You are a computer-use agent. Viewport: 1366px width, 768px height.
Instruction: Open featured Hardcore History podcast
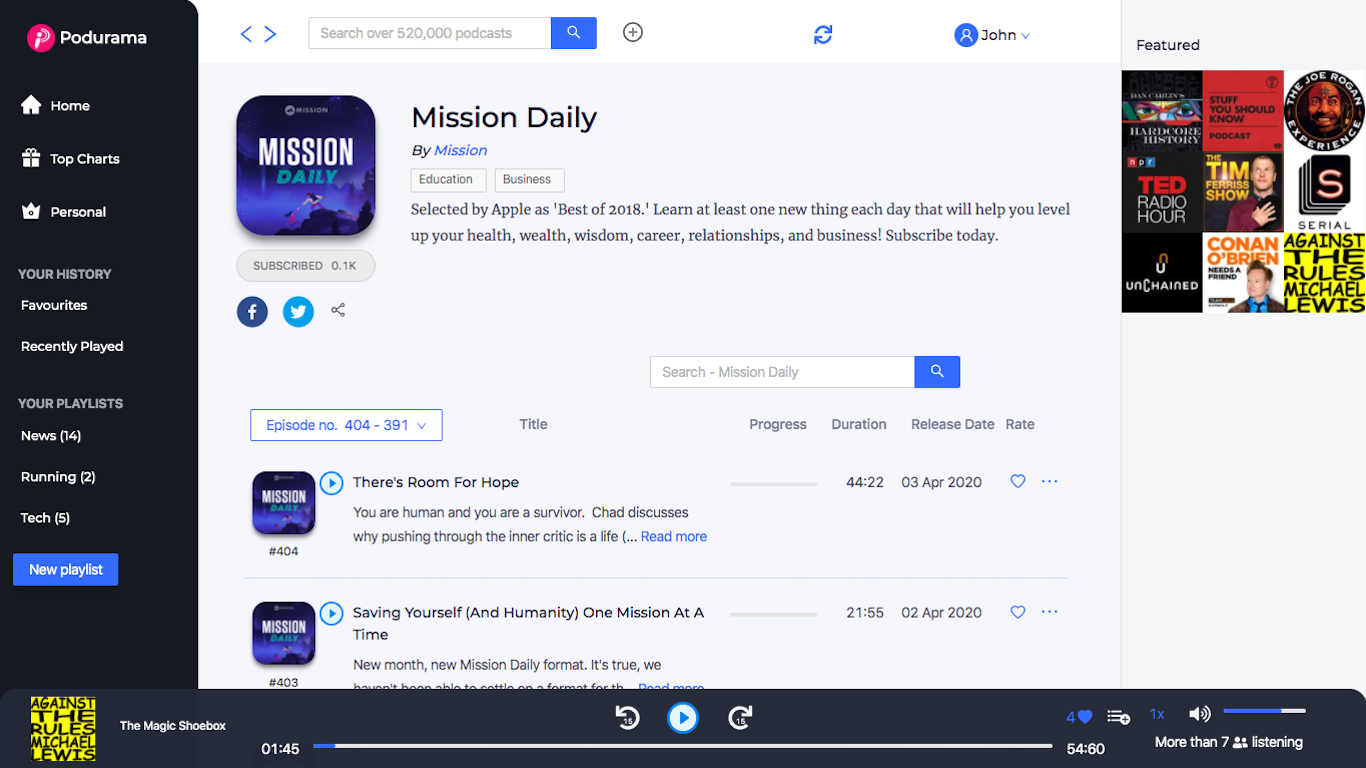click(x=1162, y=111)
